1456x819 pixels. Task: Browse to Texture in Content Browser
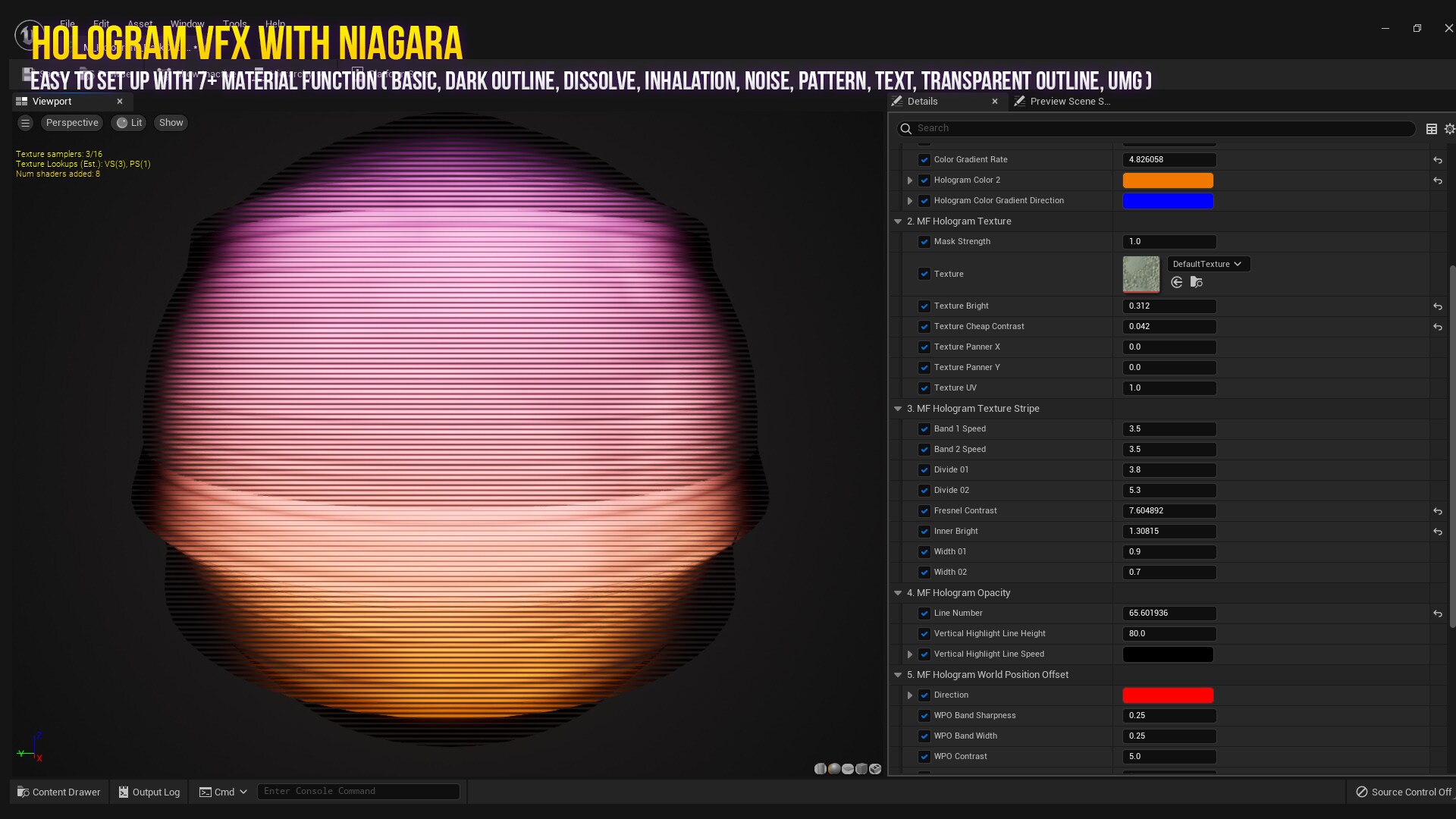(x=1197, y=282)
